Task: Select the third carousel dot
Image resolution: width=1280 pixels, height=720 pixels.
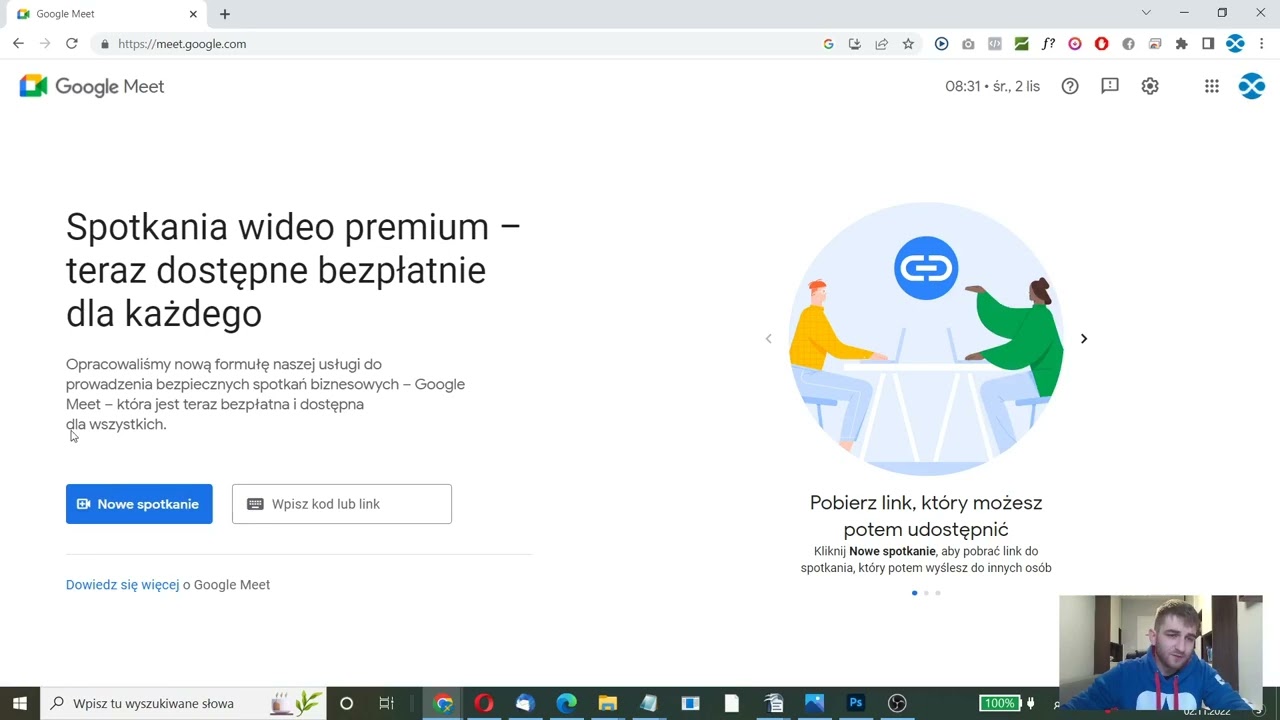Action: coord(938,593)
